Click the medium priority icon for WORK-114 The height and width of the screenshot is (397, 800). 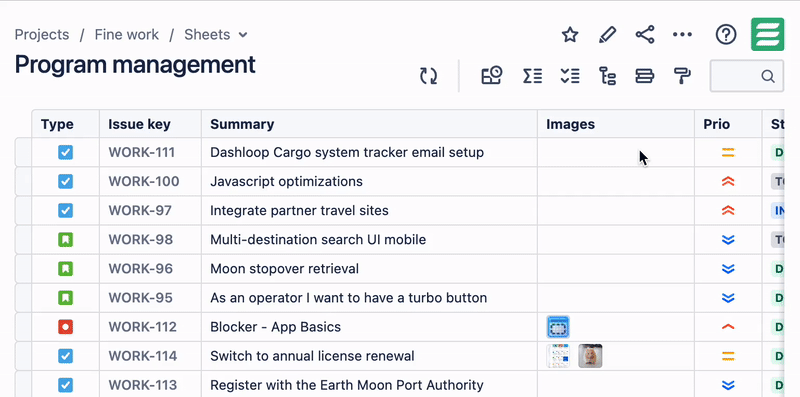click(x=728, y=356)
